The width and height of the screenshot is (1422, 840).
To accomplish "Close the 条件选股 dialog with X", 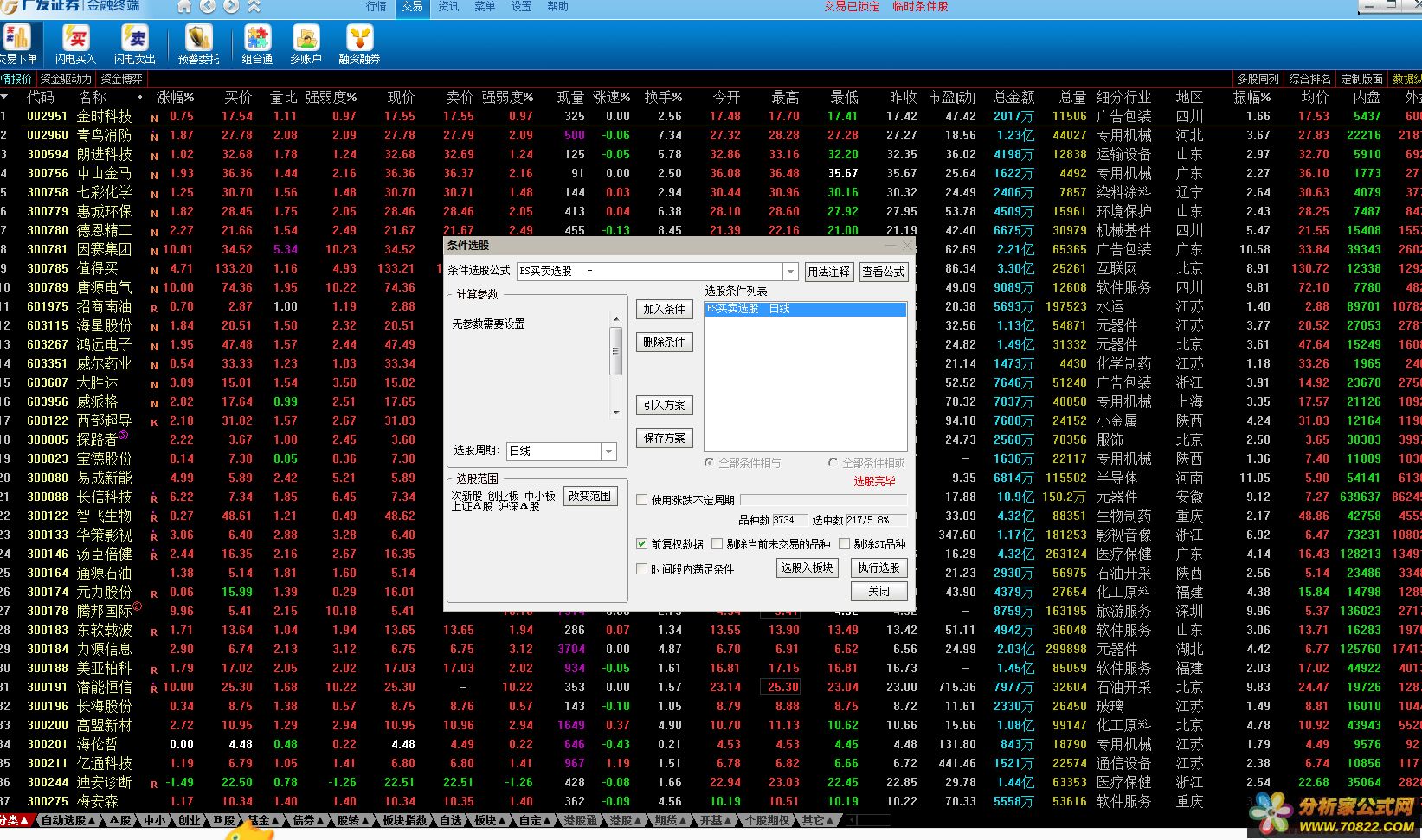I will point(907,246).
